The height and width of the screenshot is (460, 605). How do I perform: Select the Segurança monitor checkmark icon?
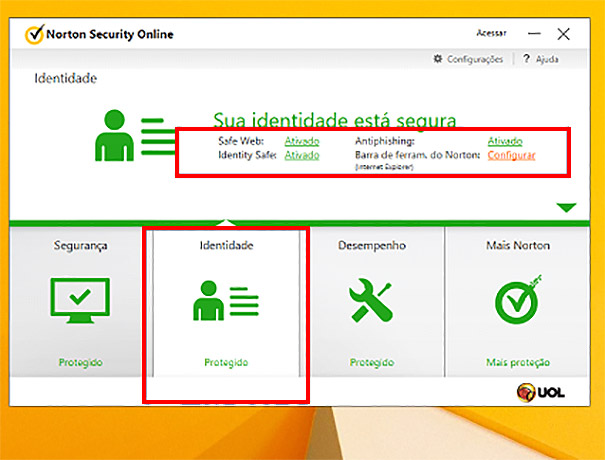tap(80, 300)
